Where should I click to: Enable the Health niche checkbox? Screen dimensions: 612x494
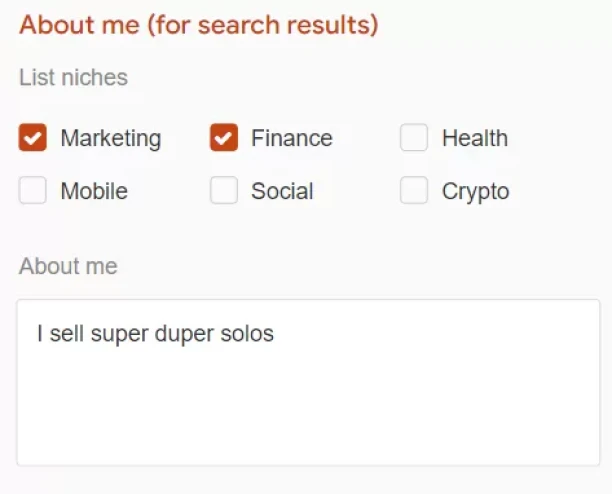(x=414, y=138)
